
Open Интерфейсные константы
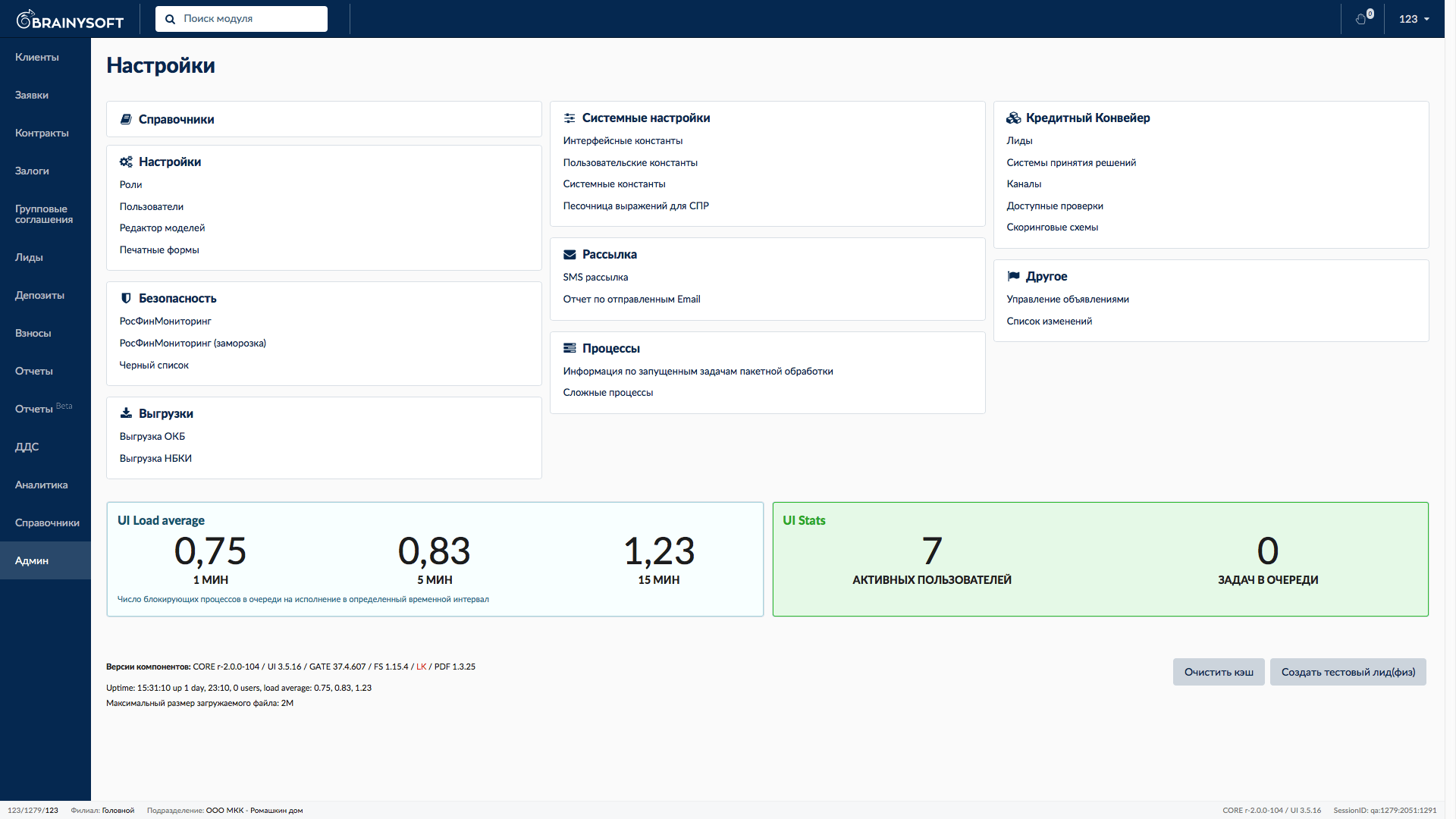pyautogui.click(x=623, y=140)
